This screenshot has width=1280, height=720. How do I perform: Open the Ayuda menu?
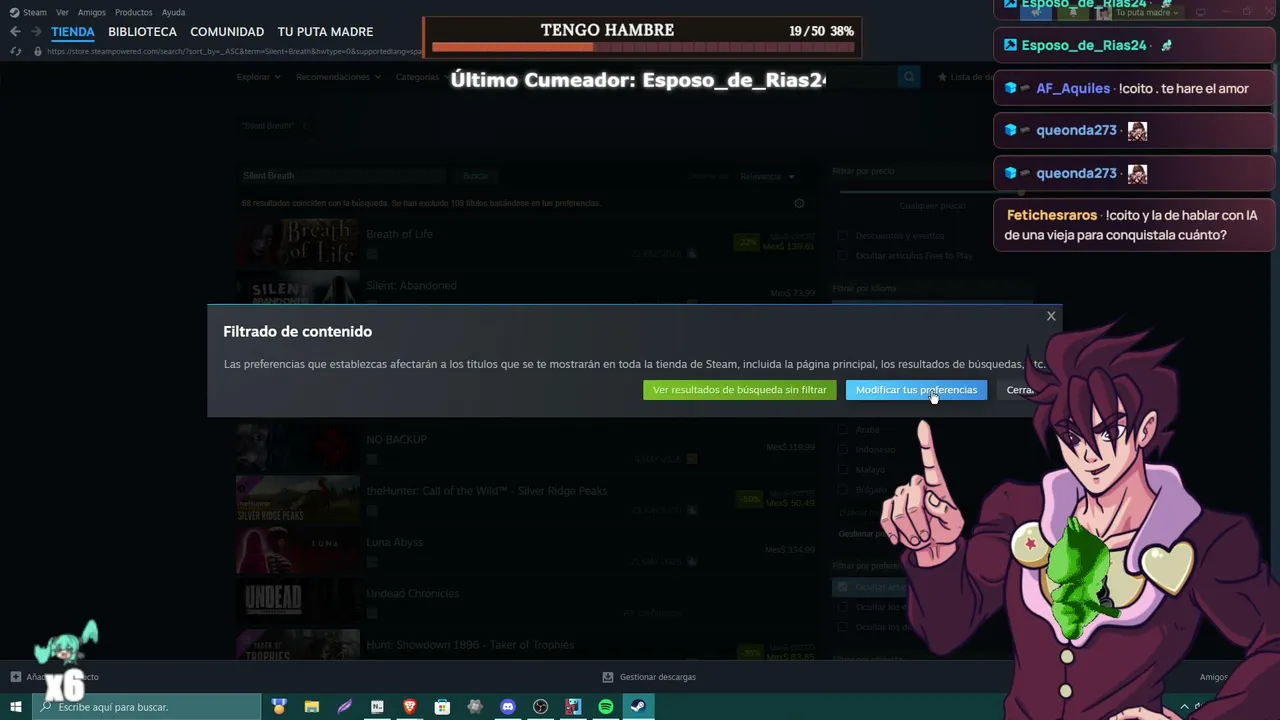pyautogui.click(x=173, y=12)
